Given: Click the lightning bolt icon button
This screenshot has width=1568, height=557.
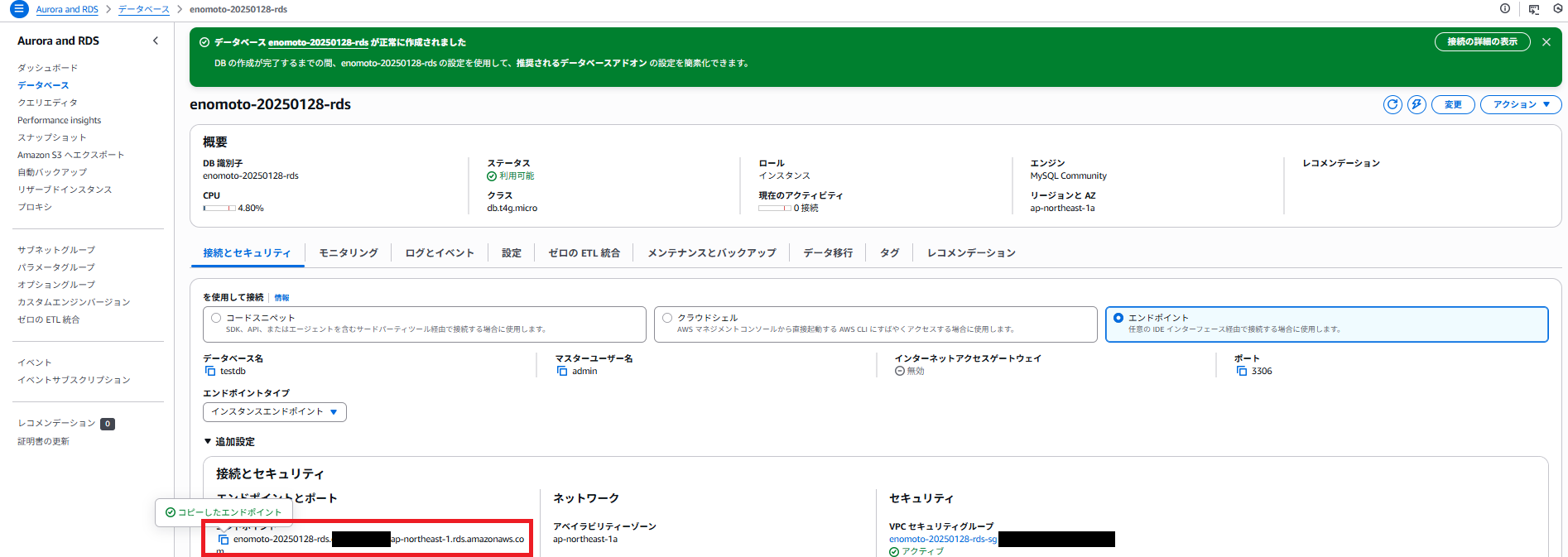Looking at the screenshot, I should (1416, 104).
